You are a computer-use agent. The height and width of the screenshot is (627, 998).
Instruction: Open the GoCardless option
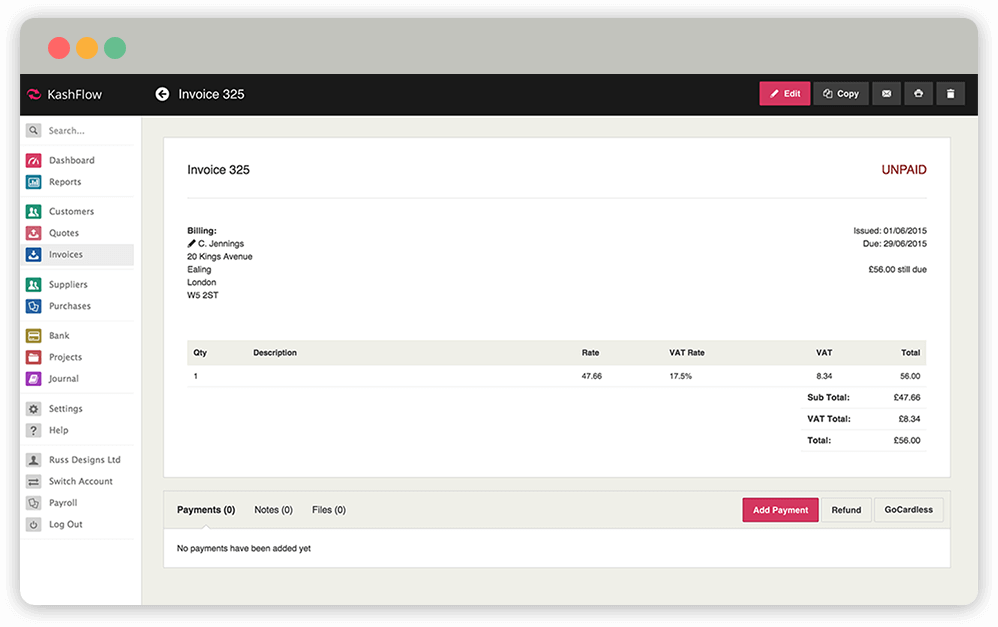coord(908,509)
